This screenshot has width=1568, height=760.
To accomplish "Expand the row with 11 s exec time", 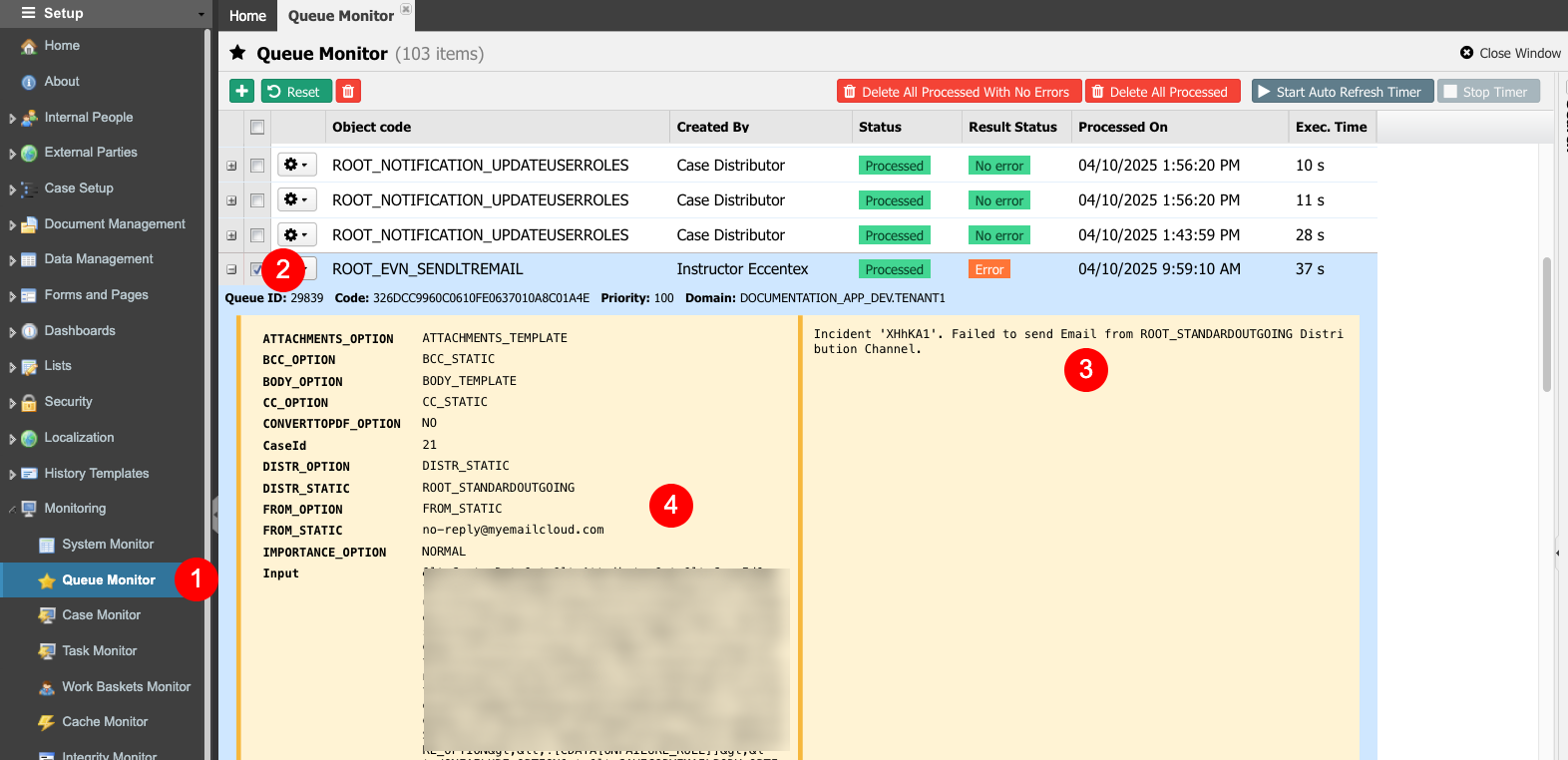I will (x=231, y=200).
